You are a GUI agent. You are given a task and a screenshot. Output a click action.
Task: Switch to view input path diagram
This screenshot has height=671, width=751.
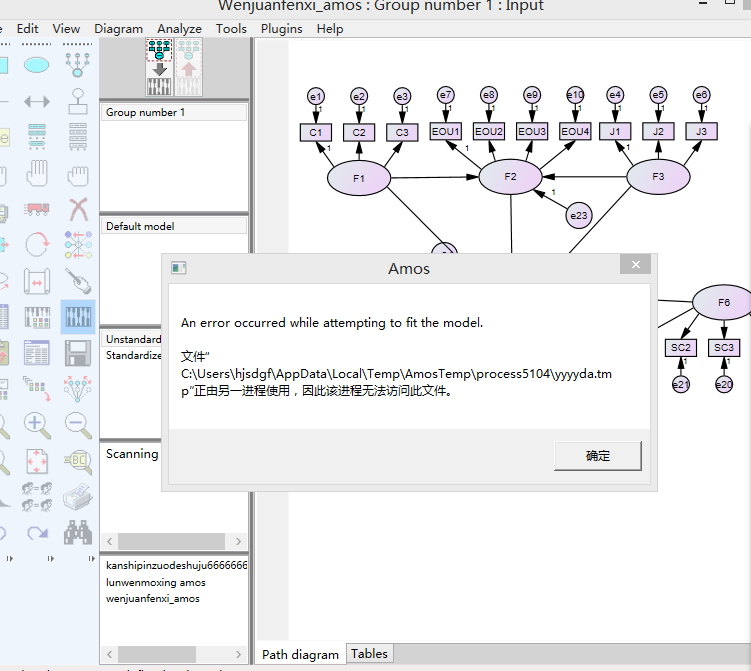pyautogui.click(x=159, y=68)
